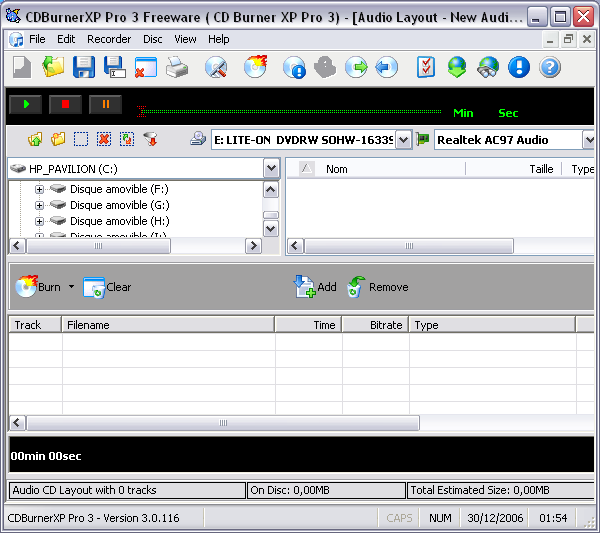Click the yellow folder with sparkle icon
The image size is (600, 533).
(x=58, y=139)
